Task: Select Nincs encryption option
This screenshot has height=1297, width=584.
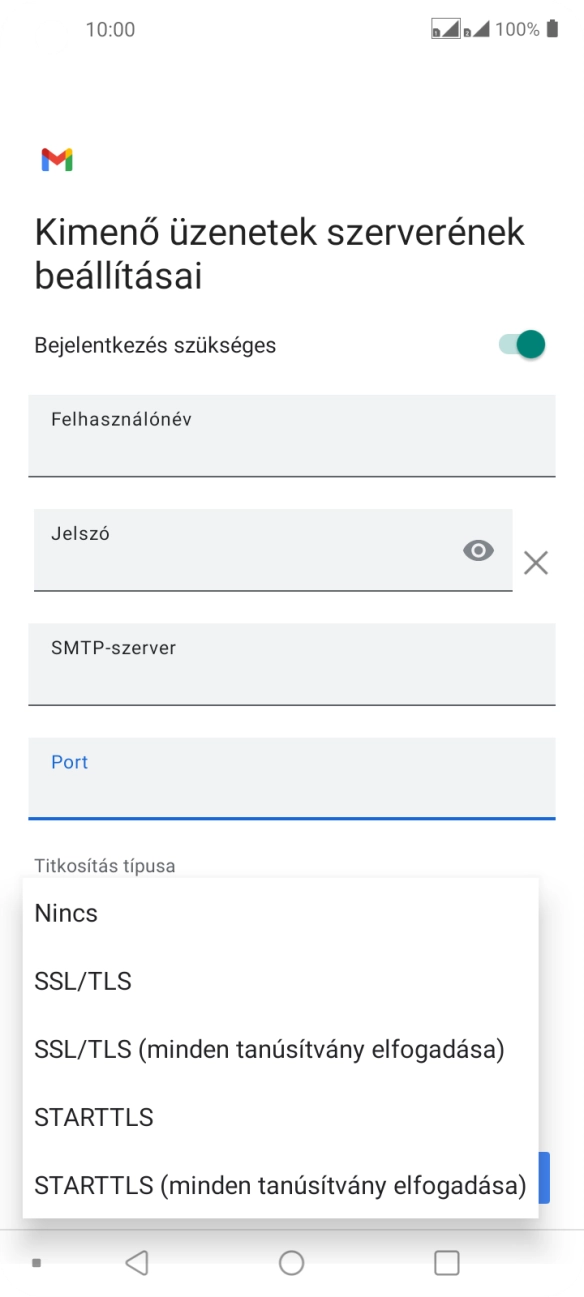Action: [65, 913]
